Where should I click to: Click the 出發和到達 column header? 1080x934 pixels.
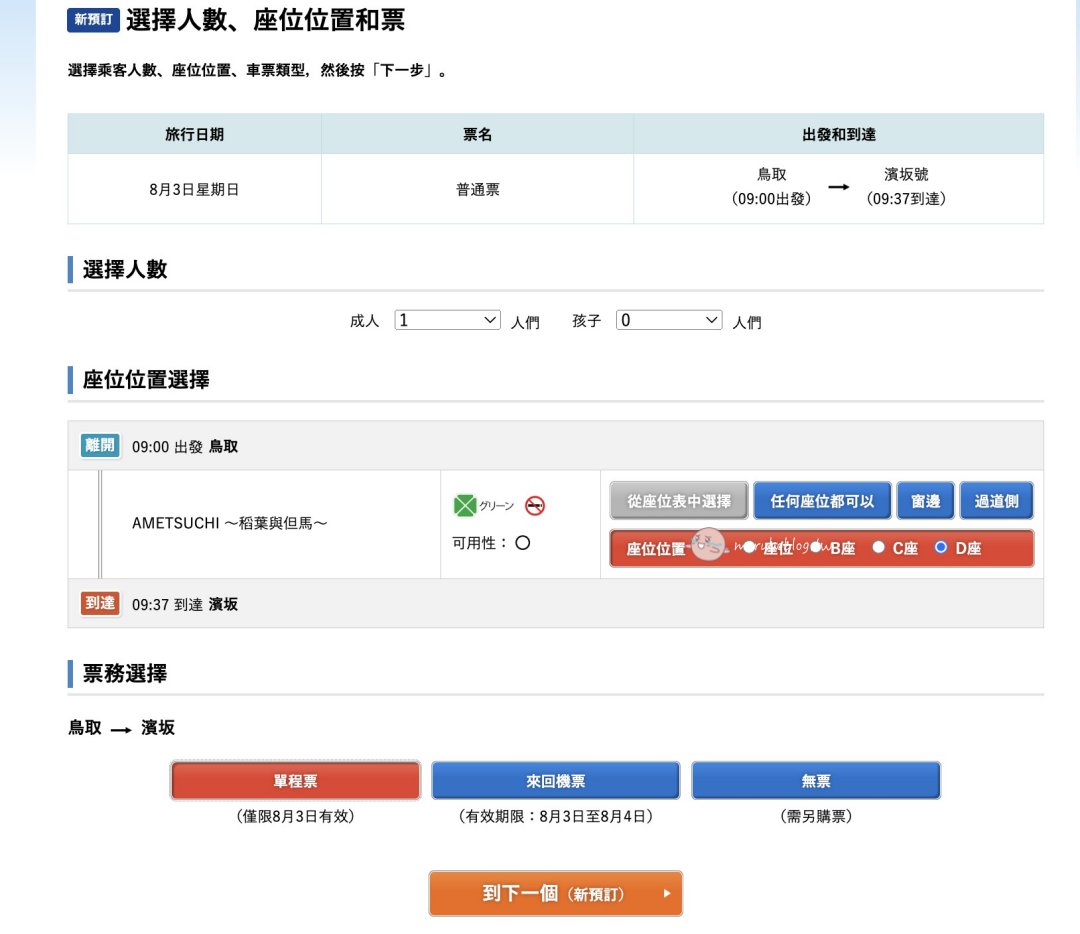(839, 134)
